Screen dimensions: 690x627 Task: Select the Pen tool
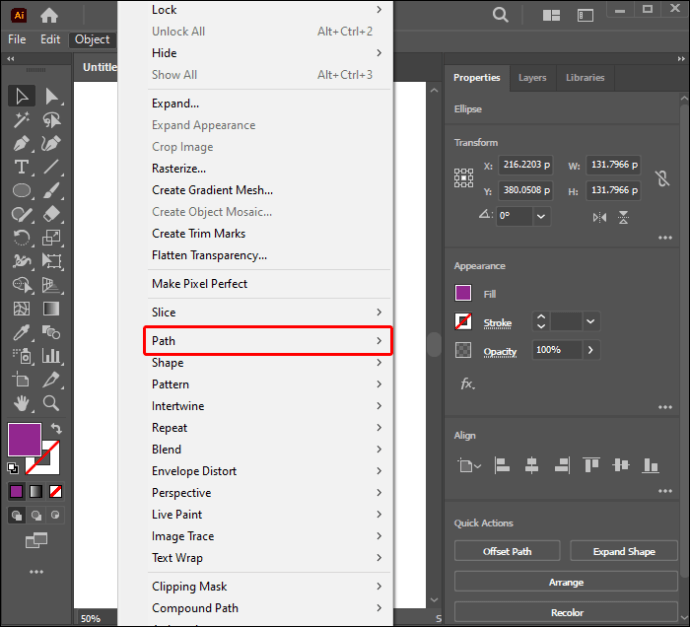22,143
